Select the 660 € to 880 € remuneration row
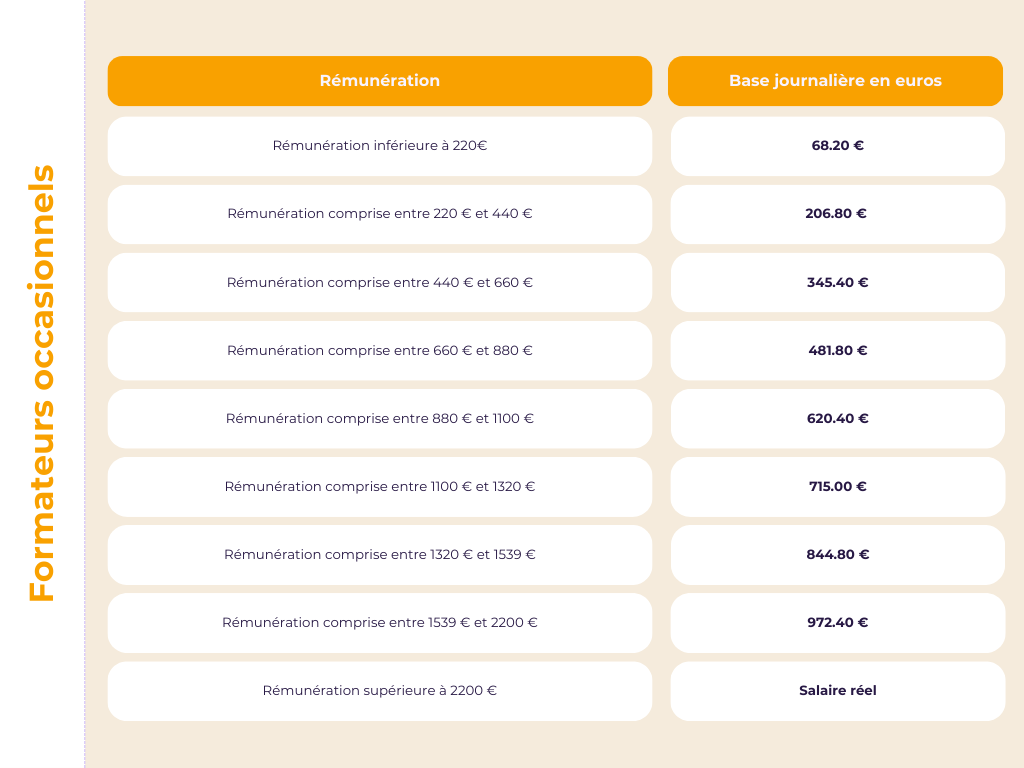This screenshot has height=768, width=1024. coord(380,350)
